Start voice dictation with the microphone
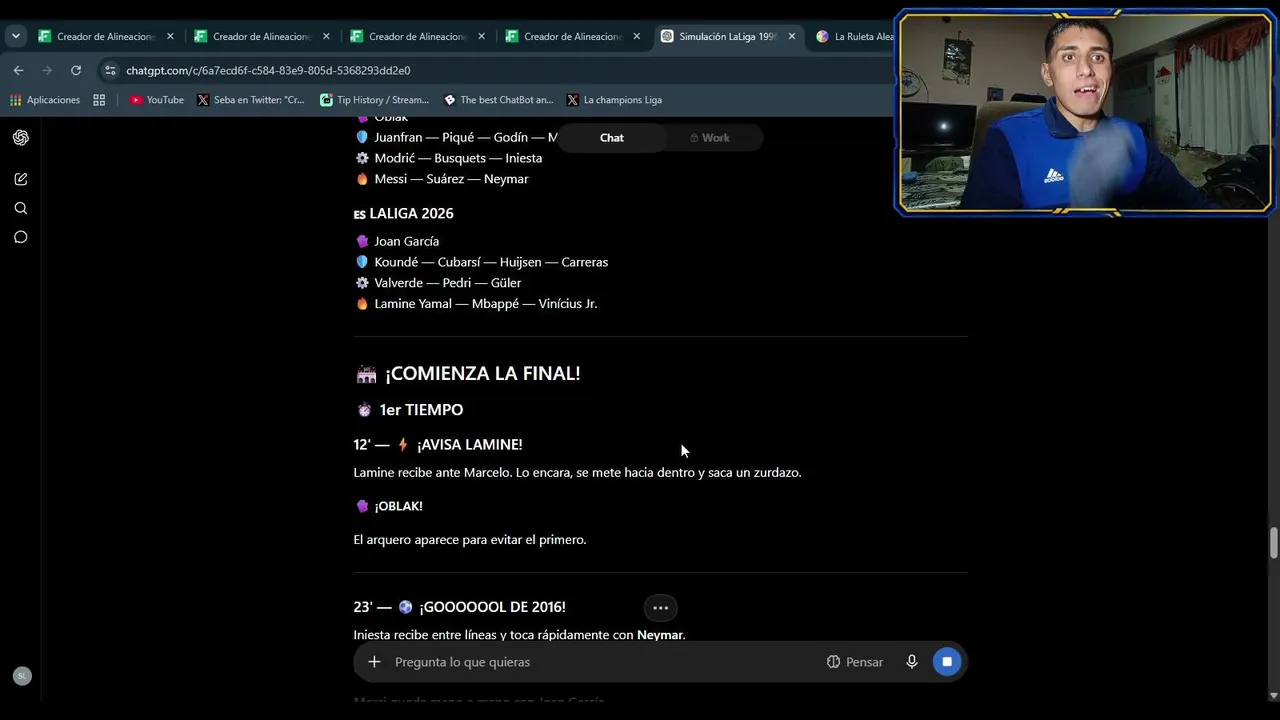 [912, 662]
